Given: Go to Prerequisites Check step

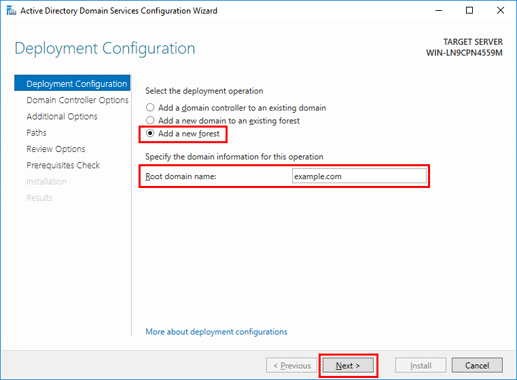Looking at the screenshot, I should click(x=63, y=165).
